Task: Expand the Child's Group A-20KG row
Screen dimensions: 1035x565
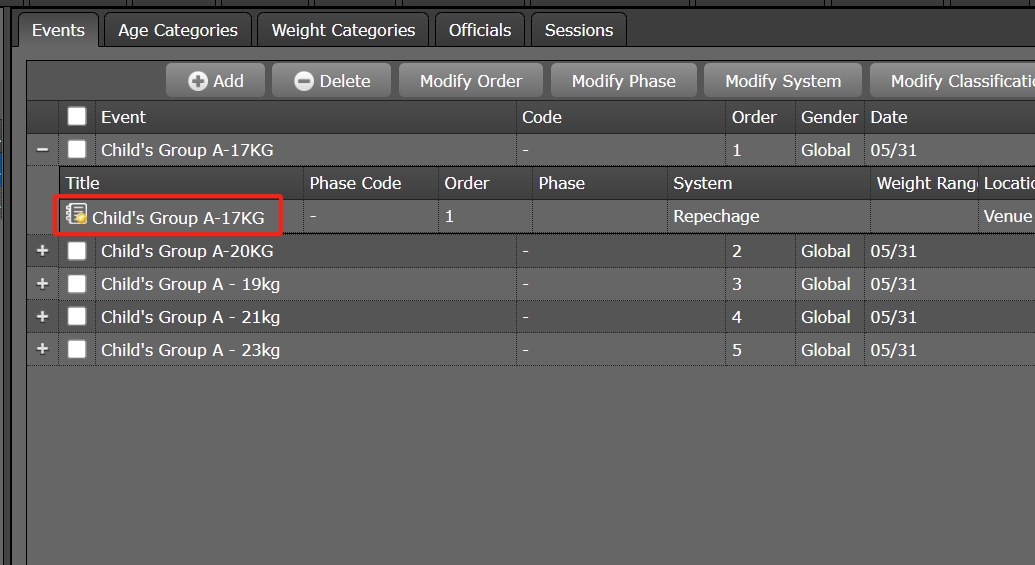Action: [x=42, y=251]
